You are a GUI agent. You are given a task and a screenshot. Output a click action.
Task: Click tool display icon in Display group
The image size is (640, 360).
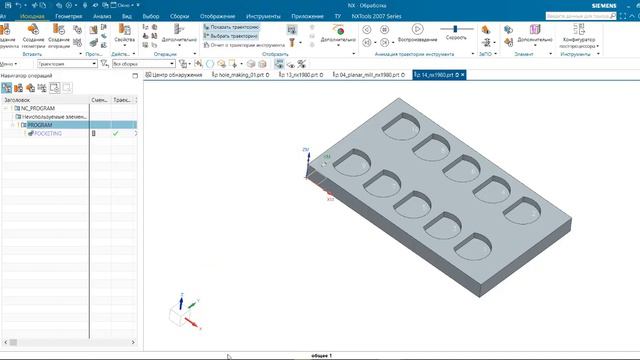click(292, 42)
